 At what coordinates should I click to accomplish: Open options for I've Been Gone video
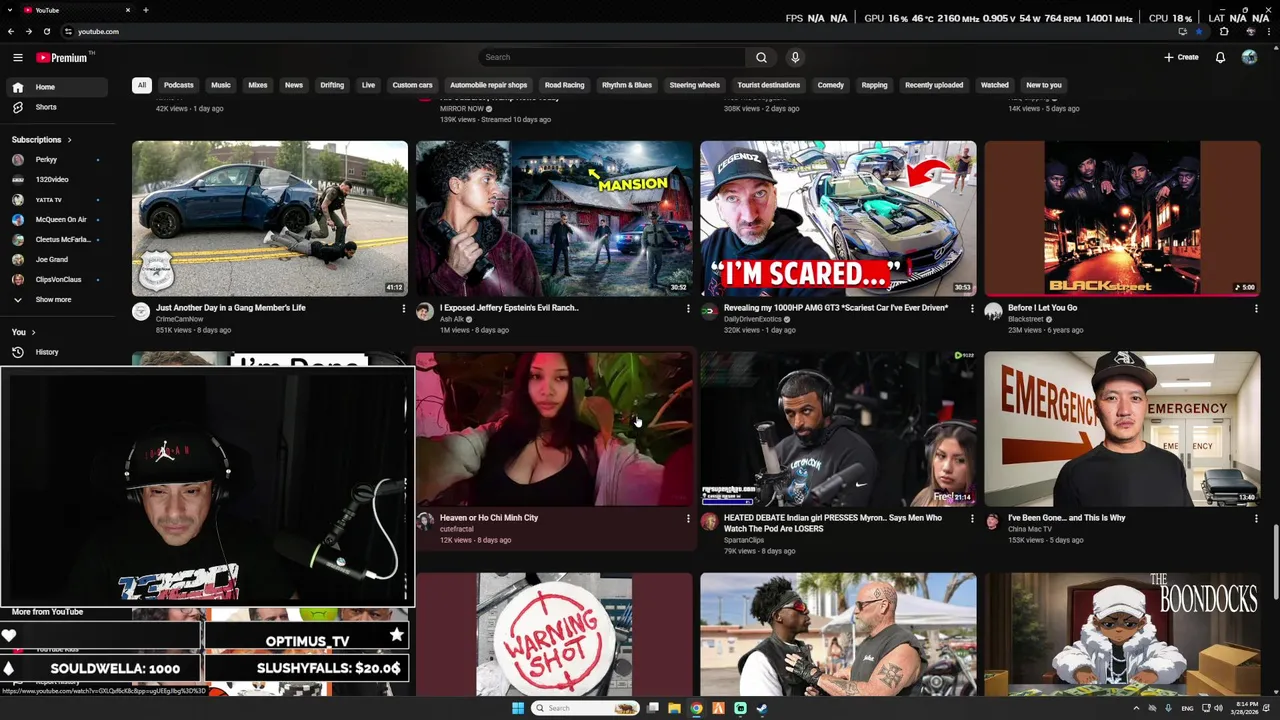pyautogui.click(x=1256, y=519)
